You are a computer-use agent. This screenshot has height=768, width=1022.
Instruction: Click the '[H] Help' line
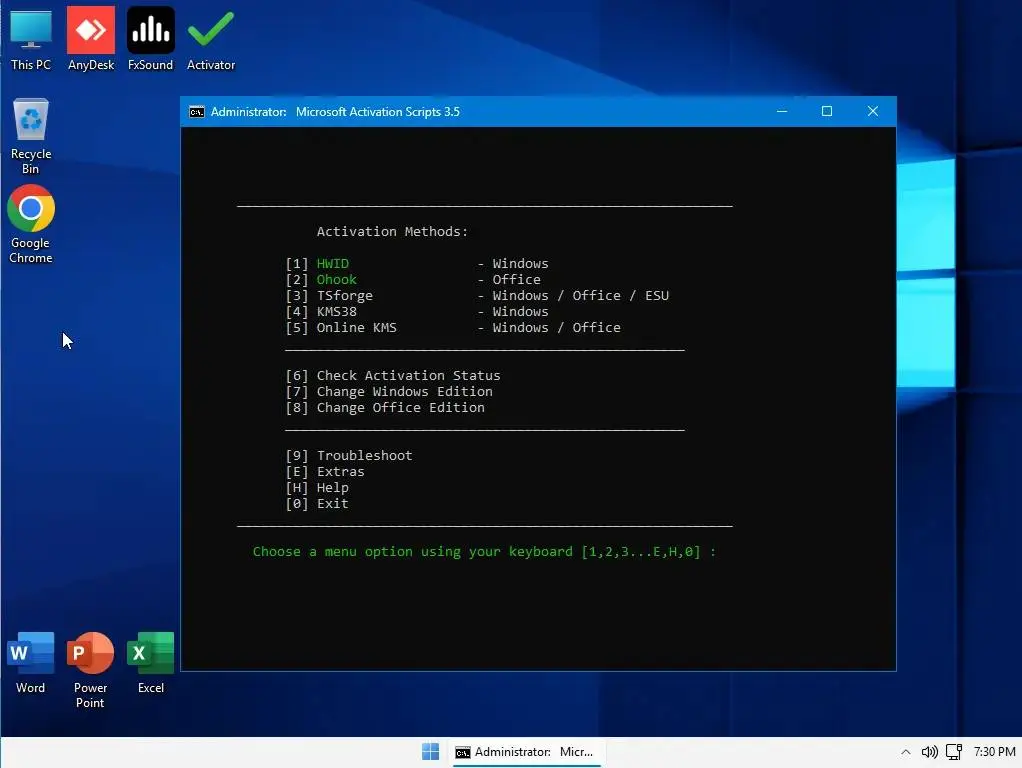tap(317, 488)
